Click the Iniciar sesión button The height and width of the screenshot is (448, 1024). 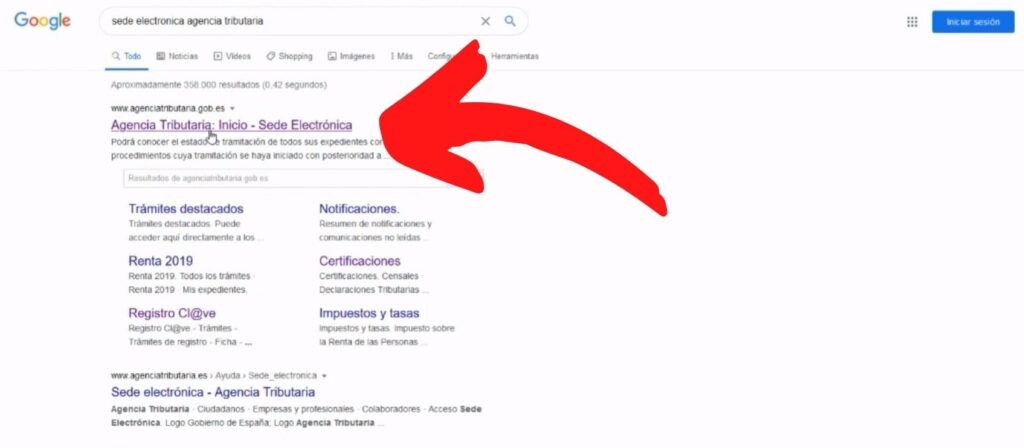[973, 22]
